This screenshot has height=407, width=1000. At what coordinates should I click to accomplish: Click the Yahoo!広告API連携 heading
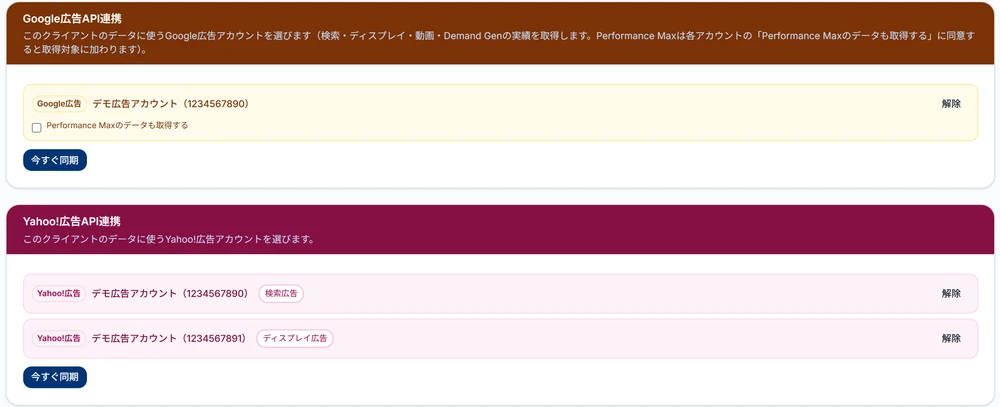tap(72, 221)
